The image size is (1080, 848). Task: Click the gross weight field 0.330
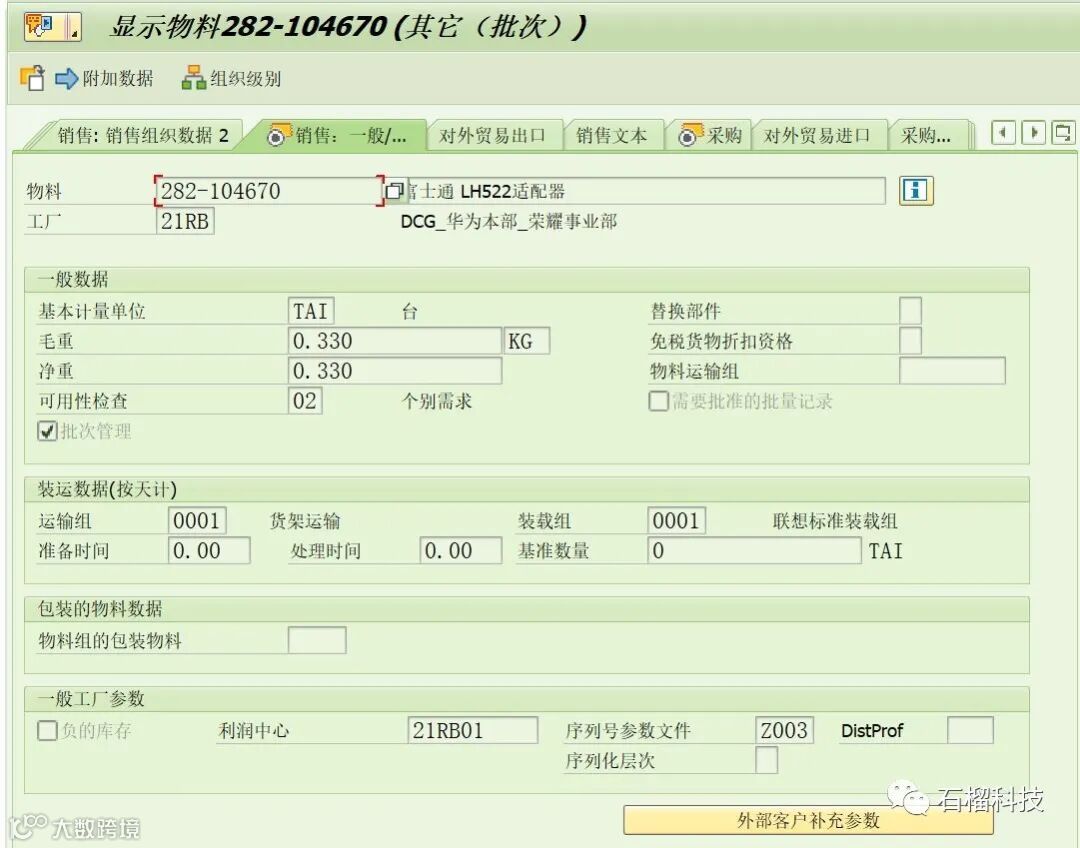point(395,341)
